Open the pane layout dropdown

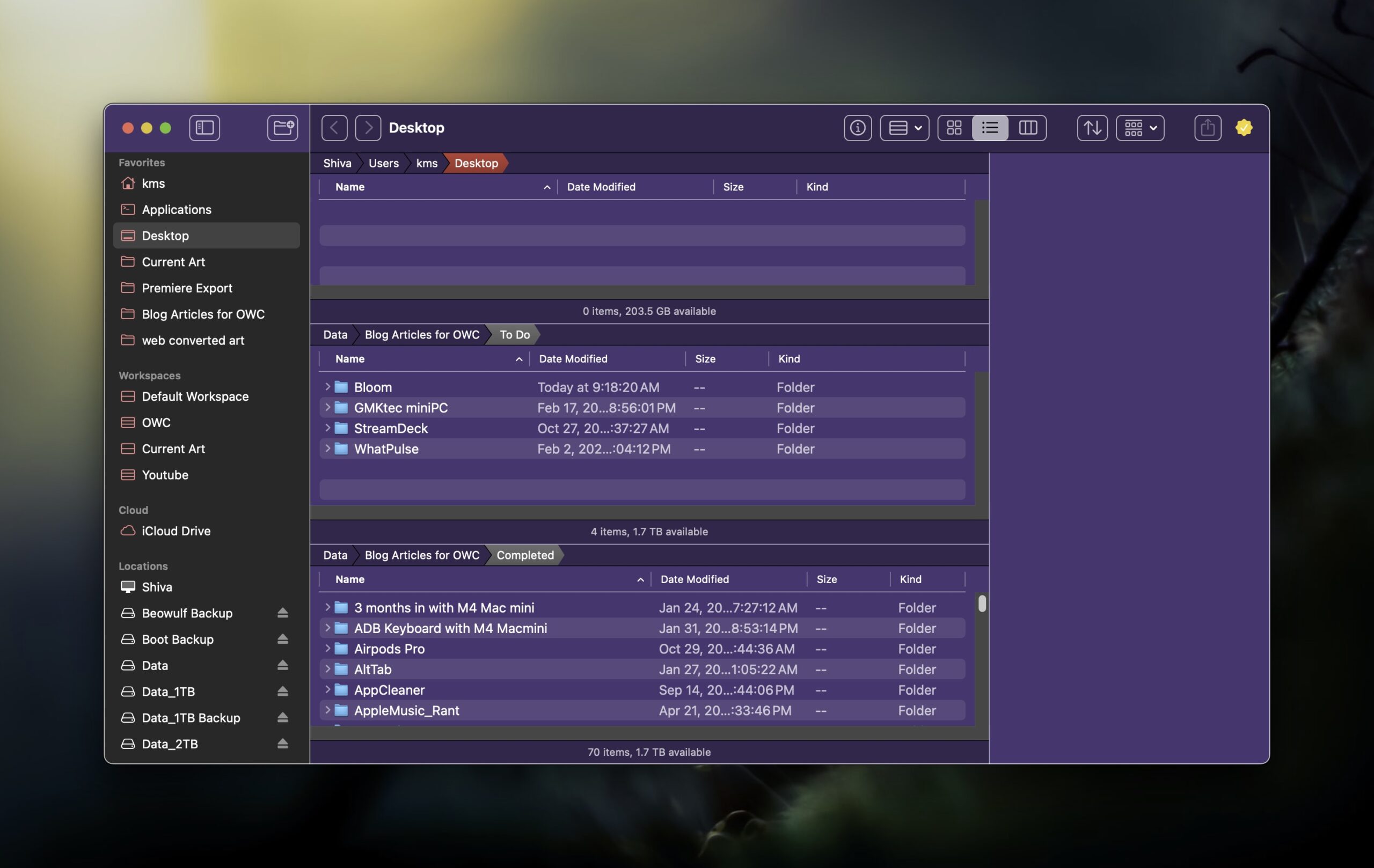904,128
